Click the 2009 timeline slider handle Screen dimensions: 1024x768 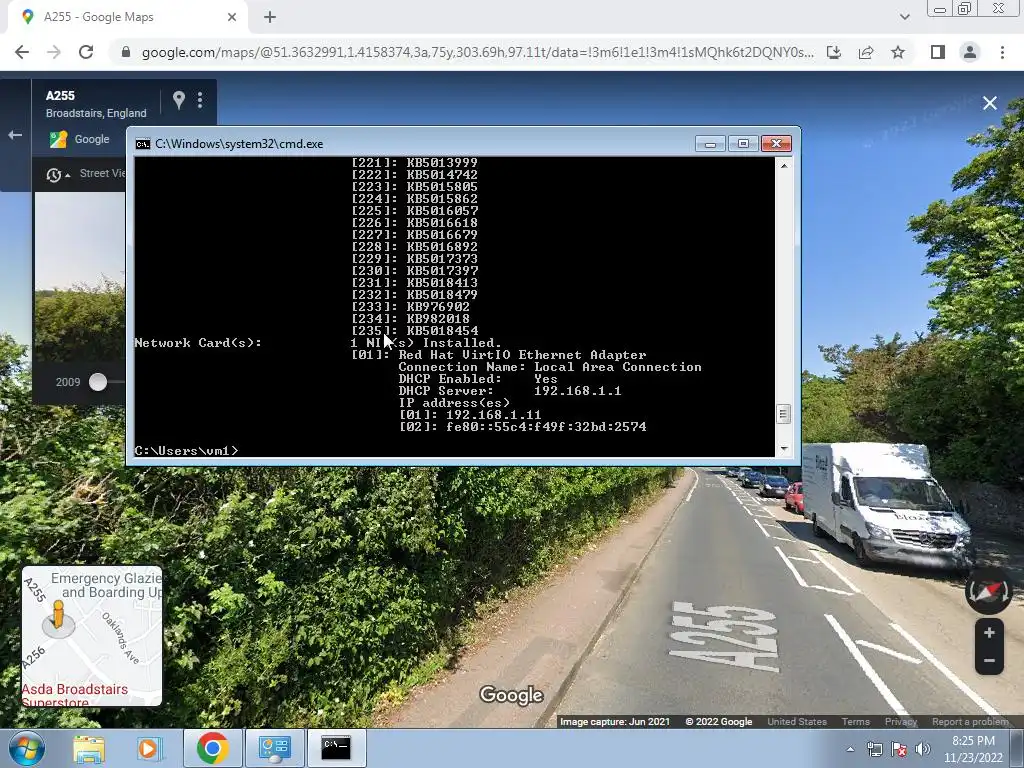[98, 382]
